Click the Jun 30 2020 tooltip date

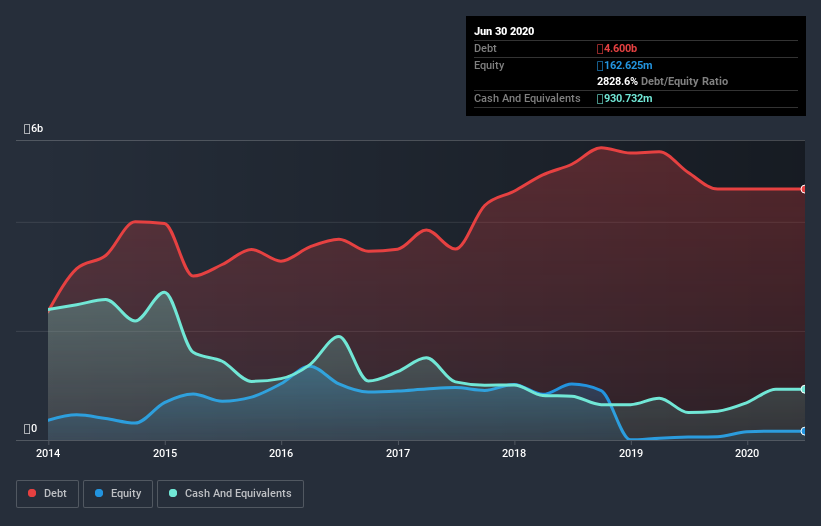pyautogui.click(x=504, y=31)
